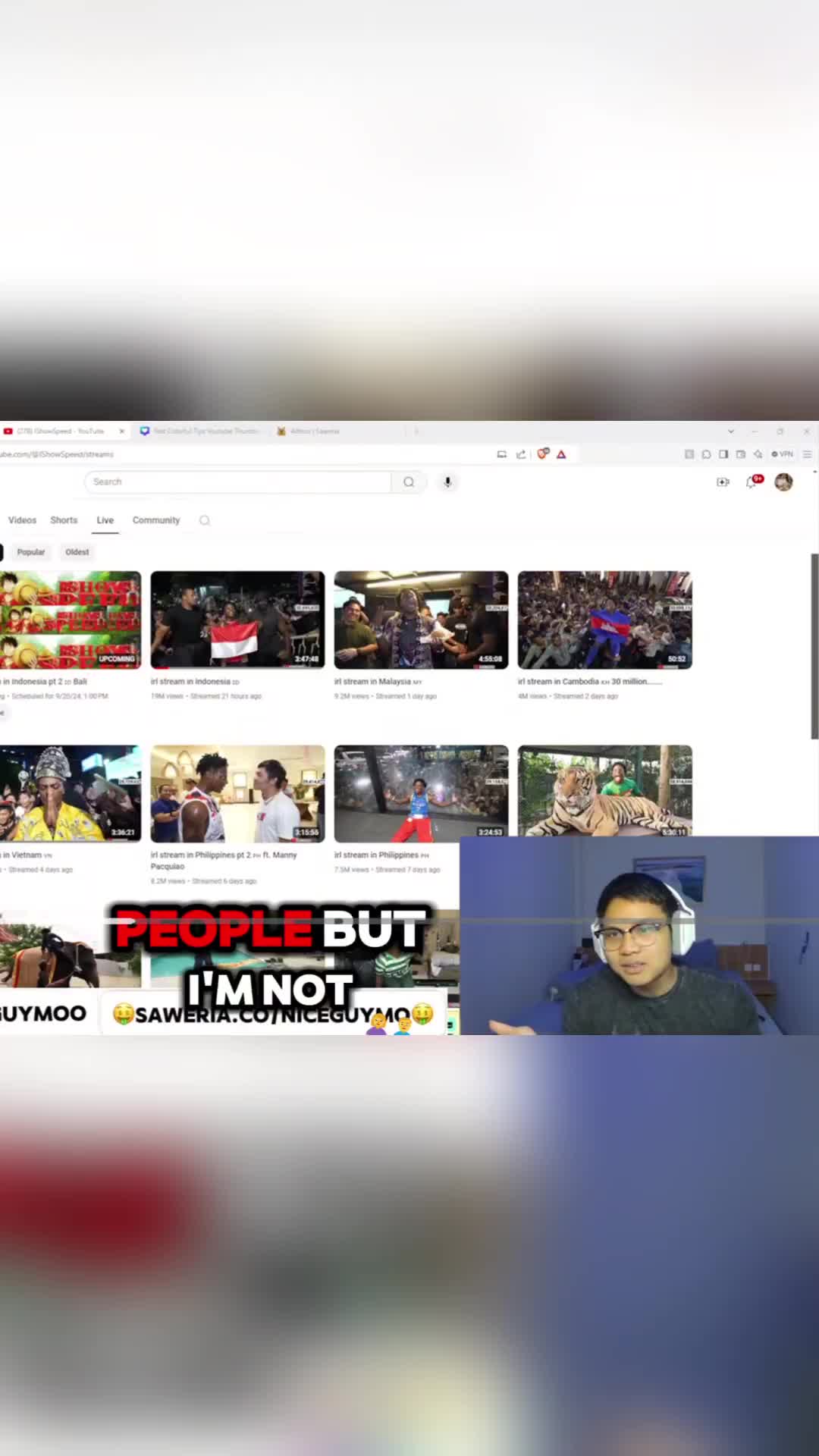Switch to the Shorts tab
Screen dimensions: 819x1456
(x=64, y=520)
